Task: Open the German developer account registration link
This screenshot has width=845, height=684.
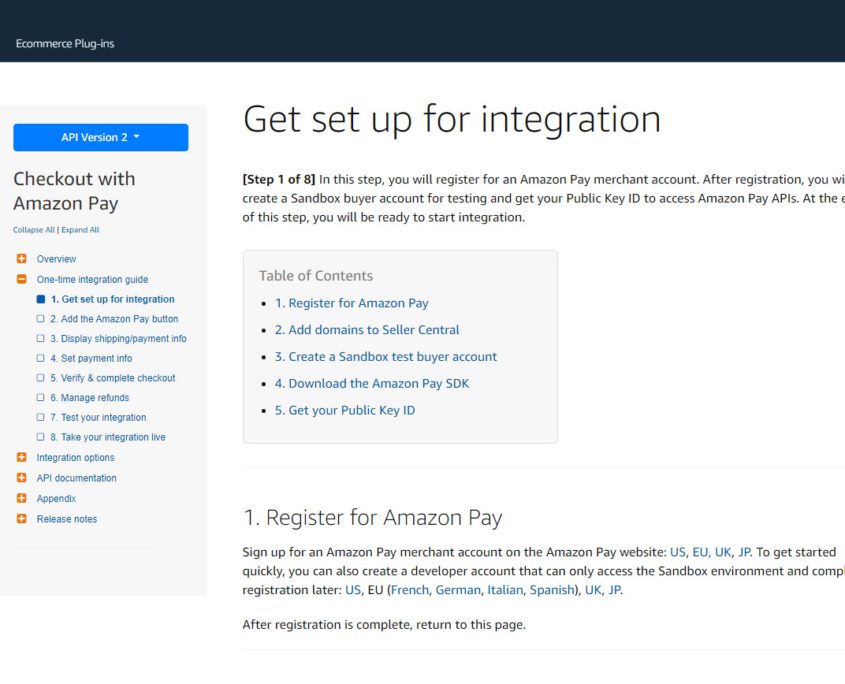Action: tap(457, 591)
